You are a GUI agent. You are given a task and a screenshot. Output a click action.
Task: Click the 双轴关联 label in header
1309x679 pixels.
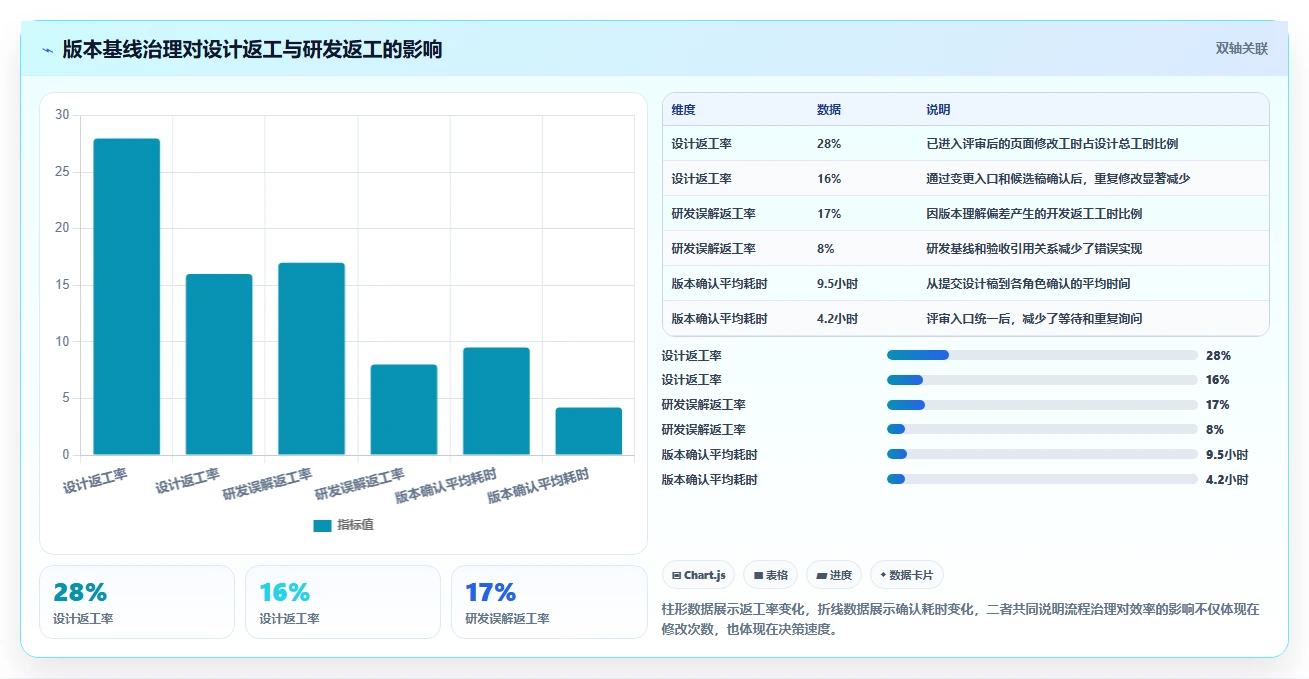tap(1241, 49)
